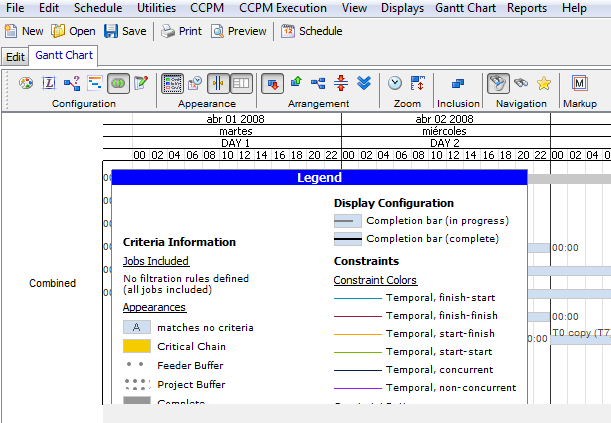This screenshot has height=423, width=611.
Task: Toggle the pressed green button in Configuration
Action: point(118,84)
